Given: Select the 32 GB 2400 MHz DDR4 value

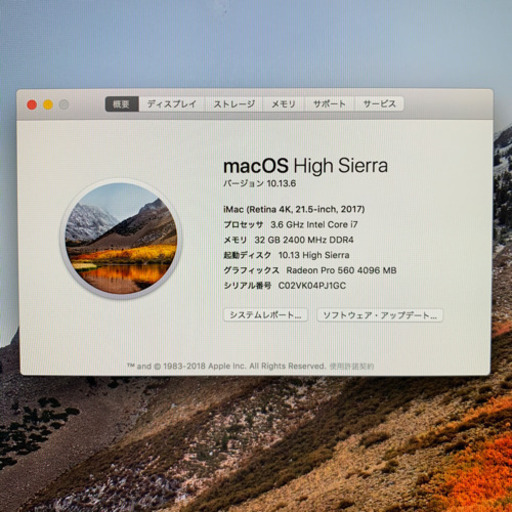Looking at the screenshot, I should [x=304, y=240].
